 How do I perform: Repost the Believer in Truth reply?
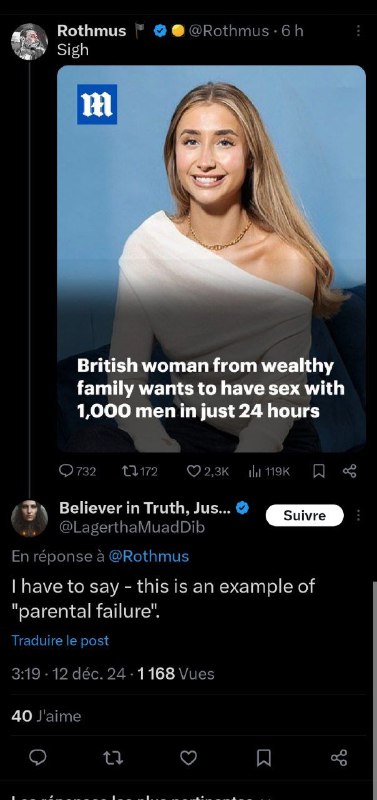(x=113, y=758)
